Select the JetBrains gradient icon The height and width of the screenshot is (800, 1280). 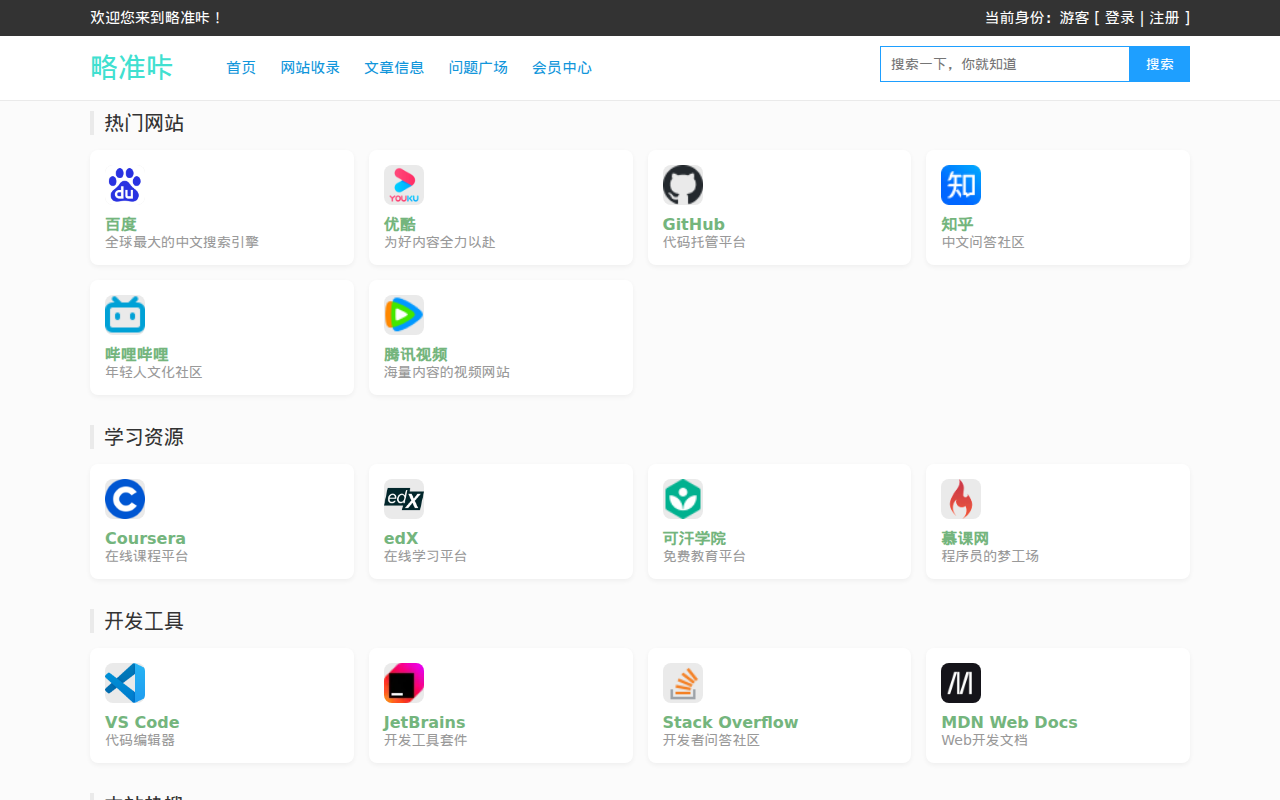click(403, 683)
